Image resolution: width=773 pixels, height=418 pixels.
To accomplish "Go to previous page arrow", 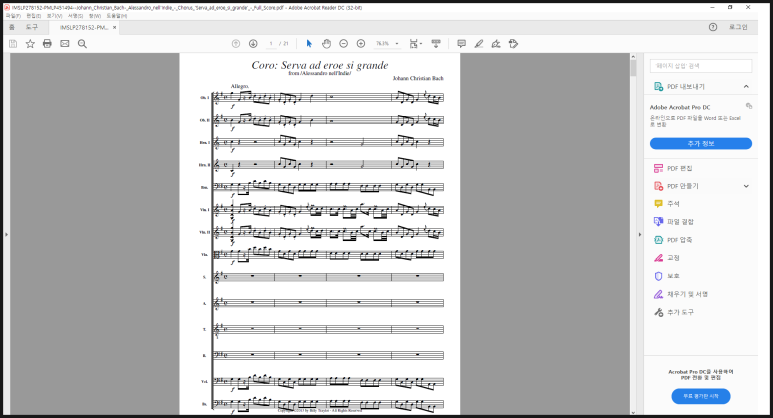I will [236, 44].
